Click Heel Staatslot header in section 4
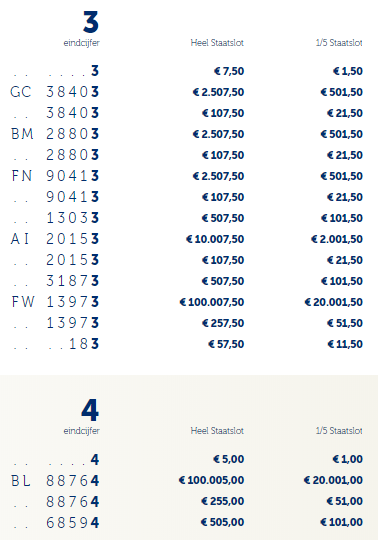Viewport: 378px width, 540px height. coord(217,430)
